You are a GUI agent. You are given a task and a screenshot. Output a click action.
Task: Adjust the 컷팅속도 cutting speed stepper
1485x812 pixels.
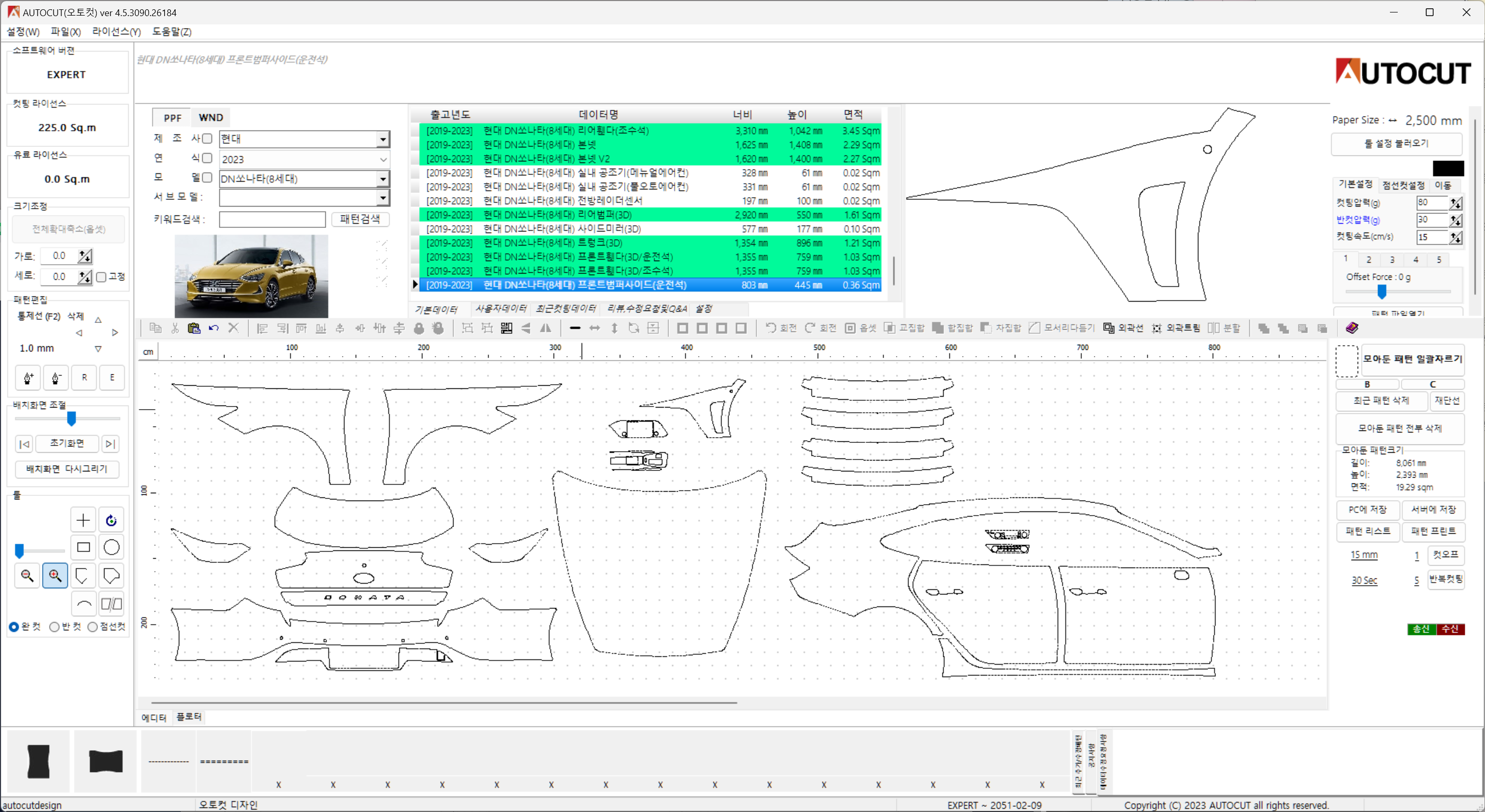(1455, 237)
